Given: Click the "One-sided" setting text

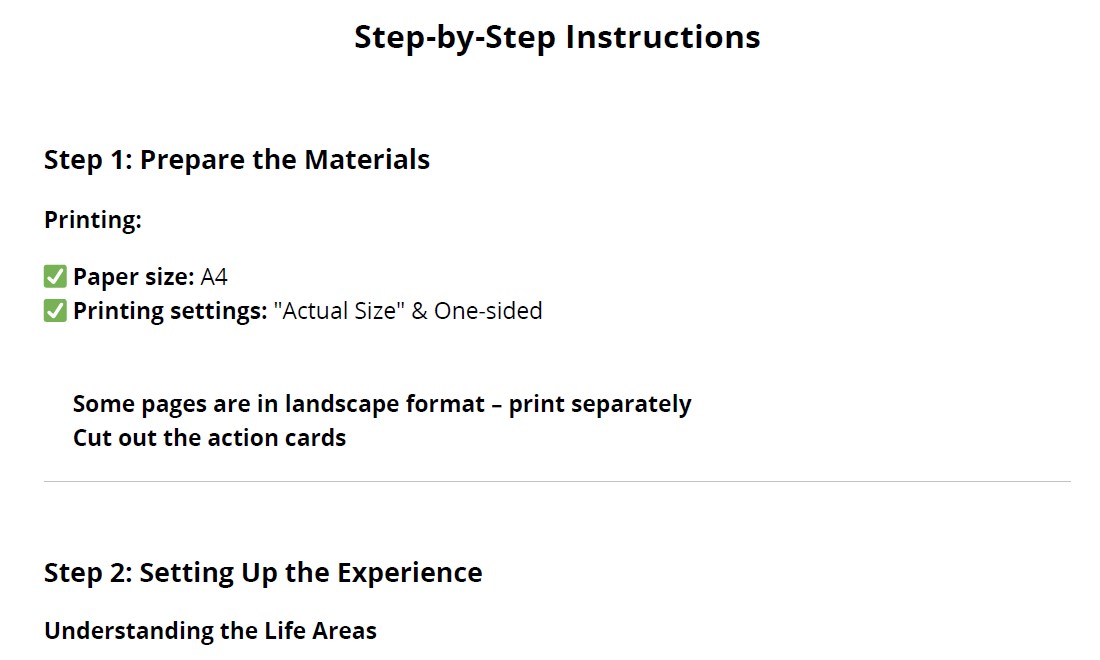Looking at the screenshot, I should pos(488,311).
